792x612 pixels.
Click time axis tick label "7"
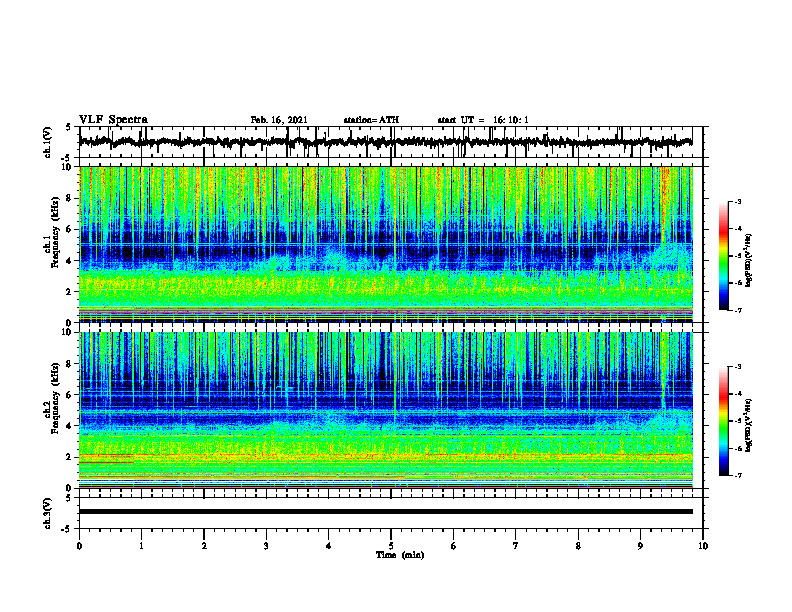coord(516,546)
